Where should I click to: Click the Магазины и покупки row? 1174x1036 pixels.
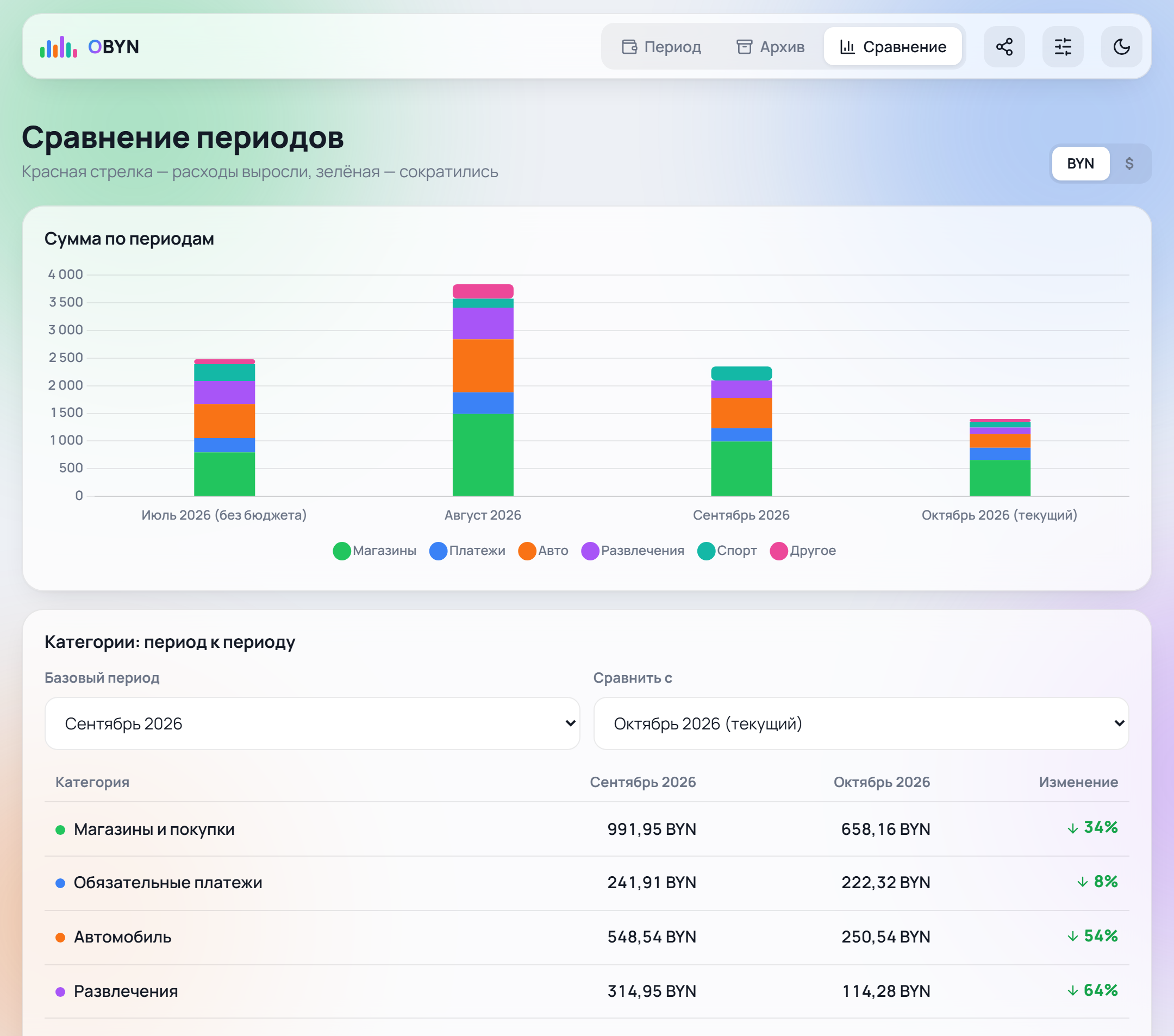click(x=586, y=829)
